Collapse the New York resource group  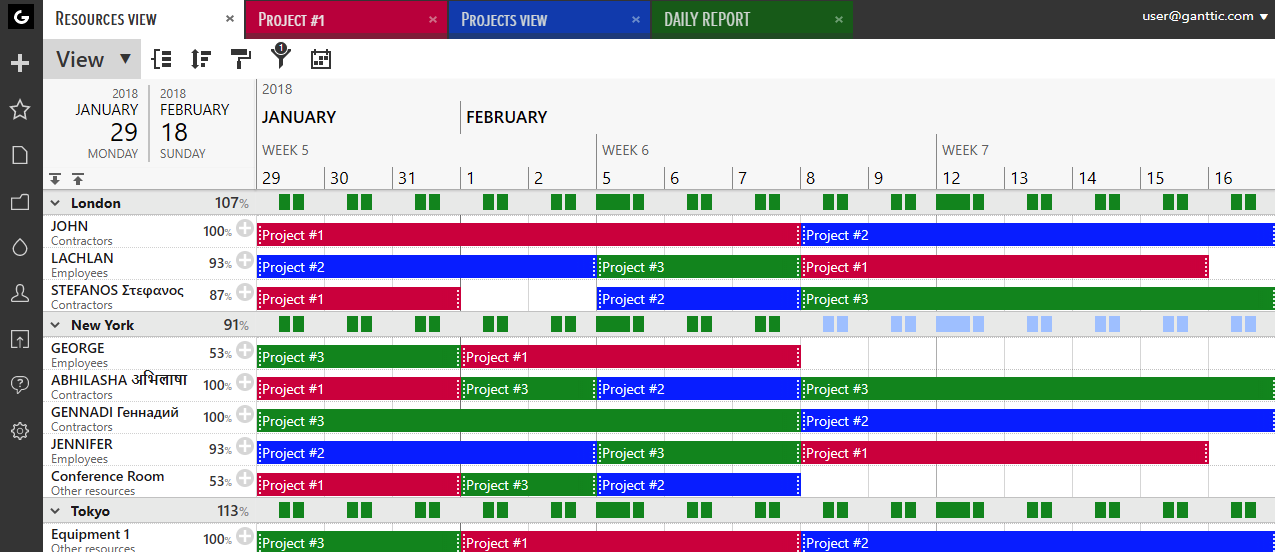pyautogui.click(x=56, y=325)
